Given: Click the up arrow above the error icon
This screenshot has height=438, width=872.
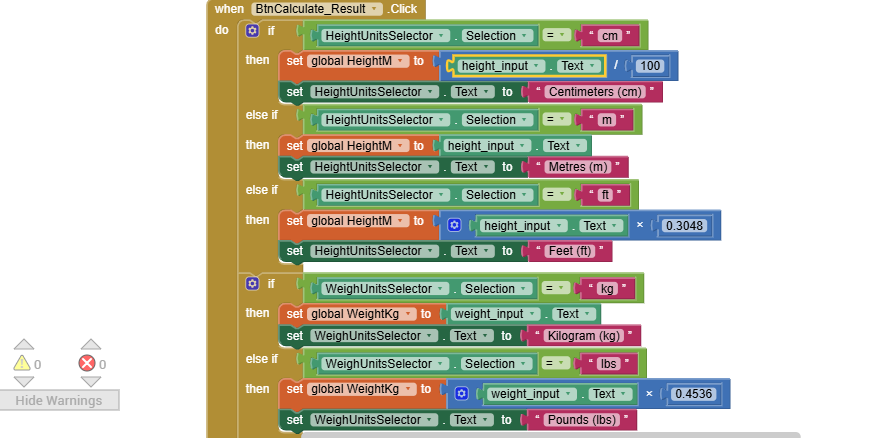Looking at the screenshot, I should 90,345.
